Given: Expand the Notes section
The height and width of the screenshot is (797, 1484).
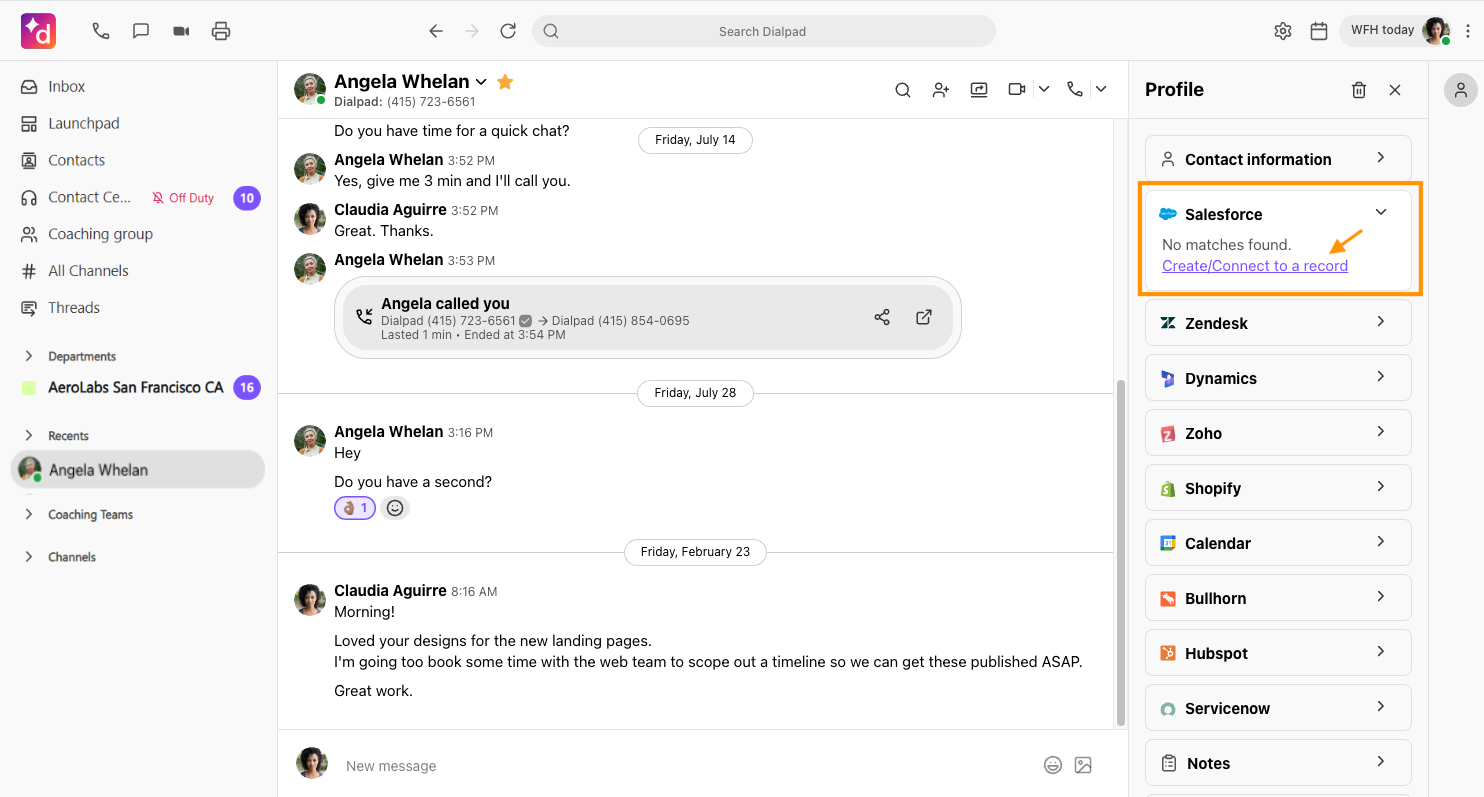Looking at the screenshot, I should tap(1278, 763).
